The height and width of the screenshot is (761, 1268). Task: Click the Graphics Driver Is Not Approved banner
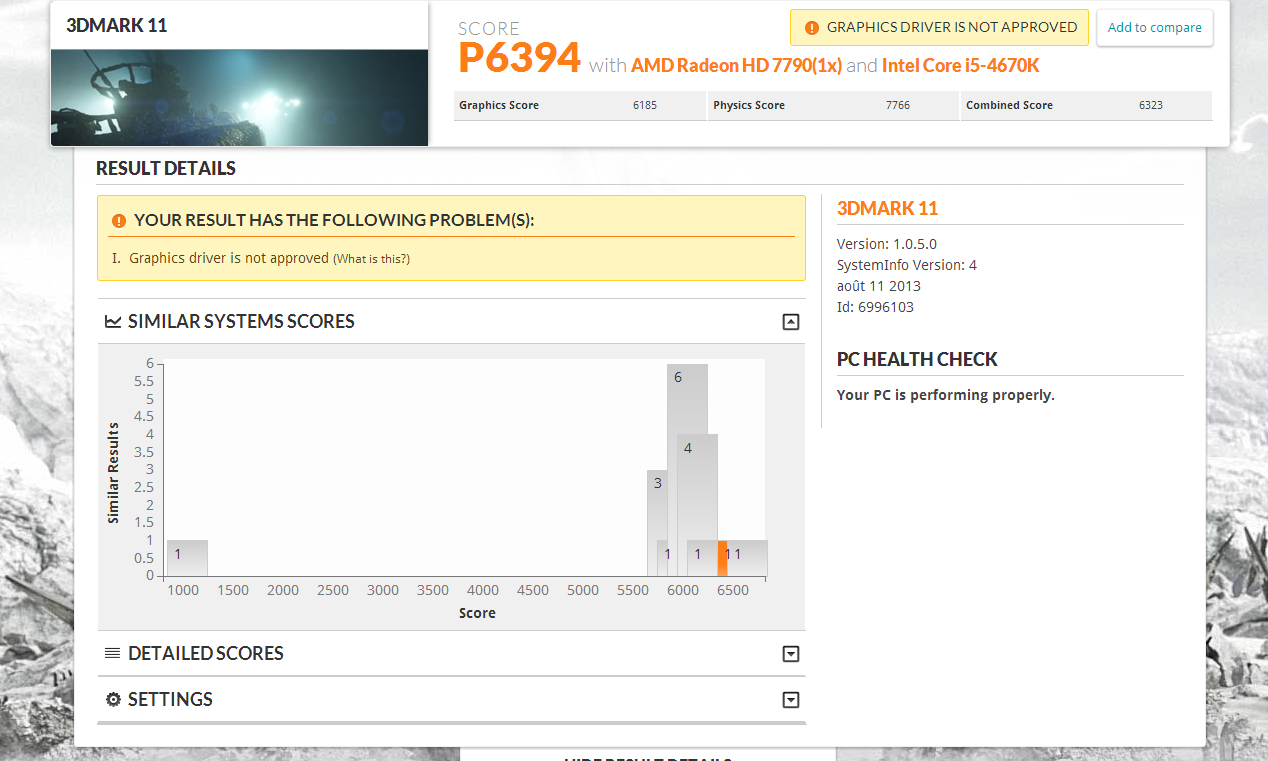tap(940, 28)
